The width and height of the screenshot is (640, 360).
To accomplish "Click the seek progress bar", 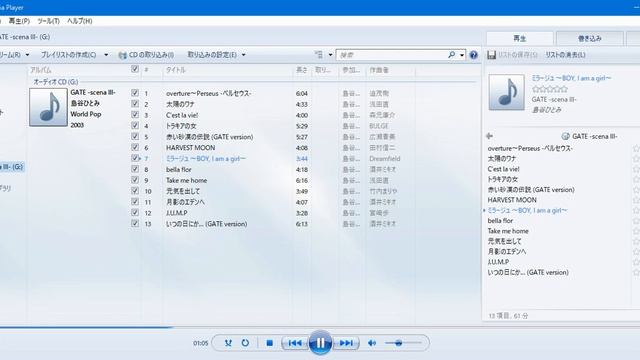I will click(320, 327).
